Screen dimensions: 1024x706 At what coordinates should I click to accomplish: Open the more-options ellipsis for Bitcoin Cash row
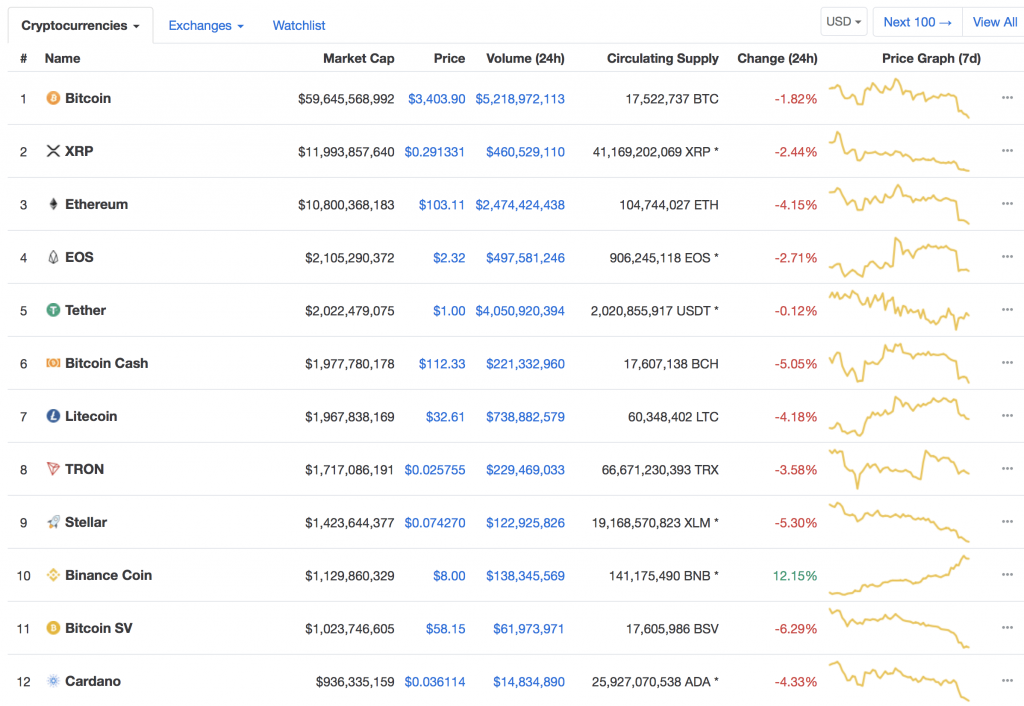point(1007,362)
